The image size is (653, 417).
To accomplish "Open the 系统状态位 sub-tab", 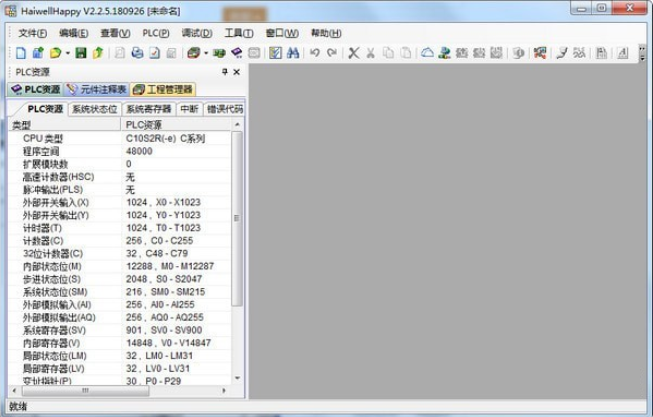I will point(95,109).
